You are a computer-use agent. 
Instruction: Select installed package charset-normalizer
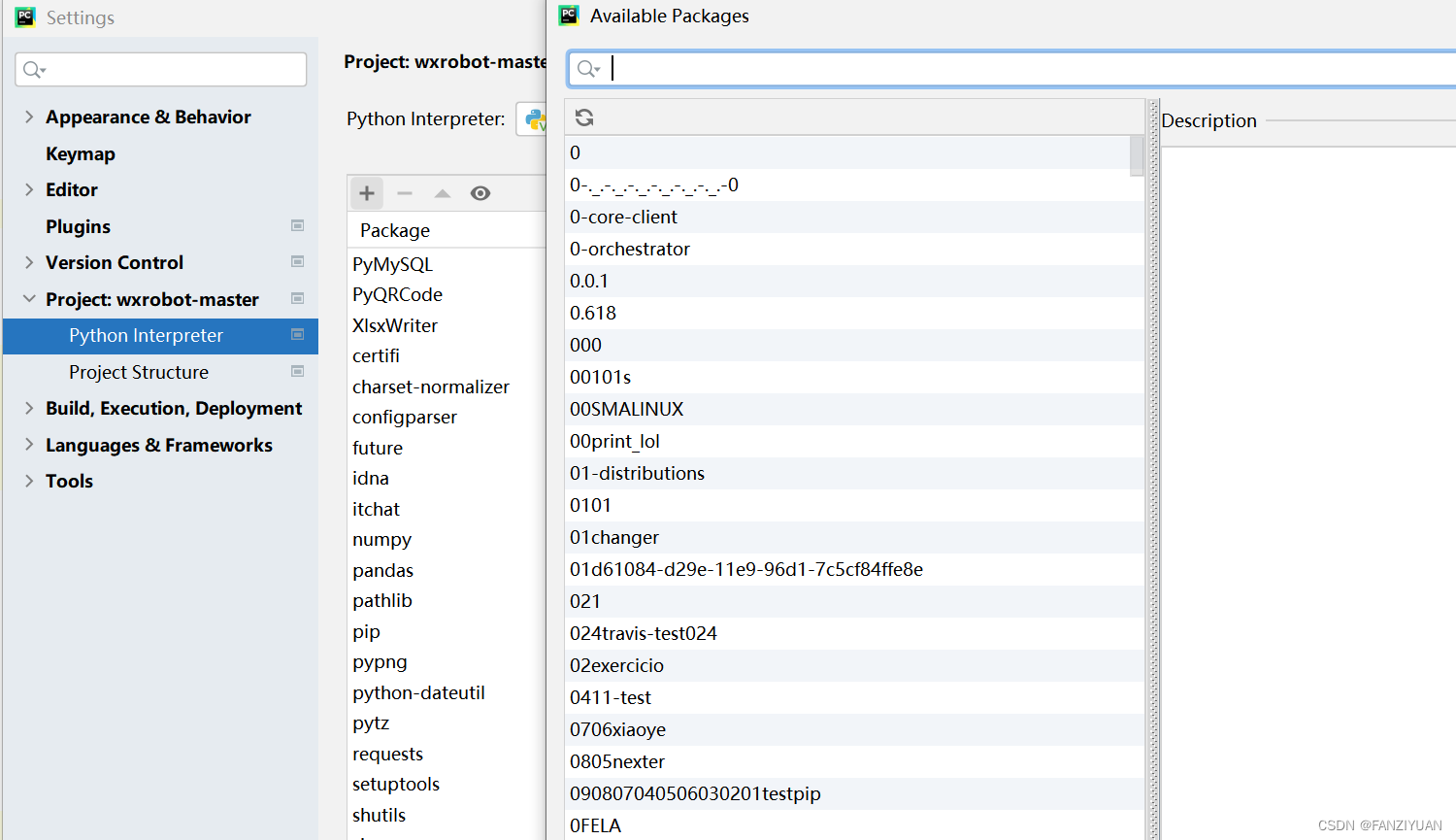pos(430,386)
